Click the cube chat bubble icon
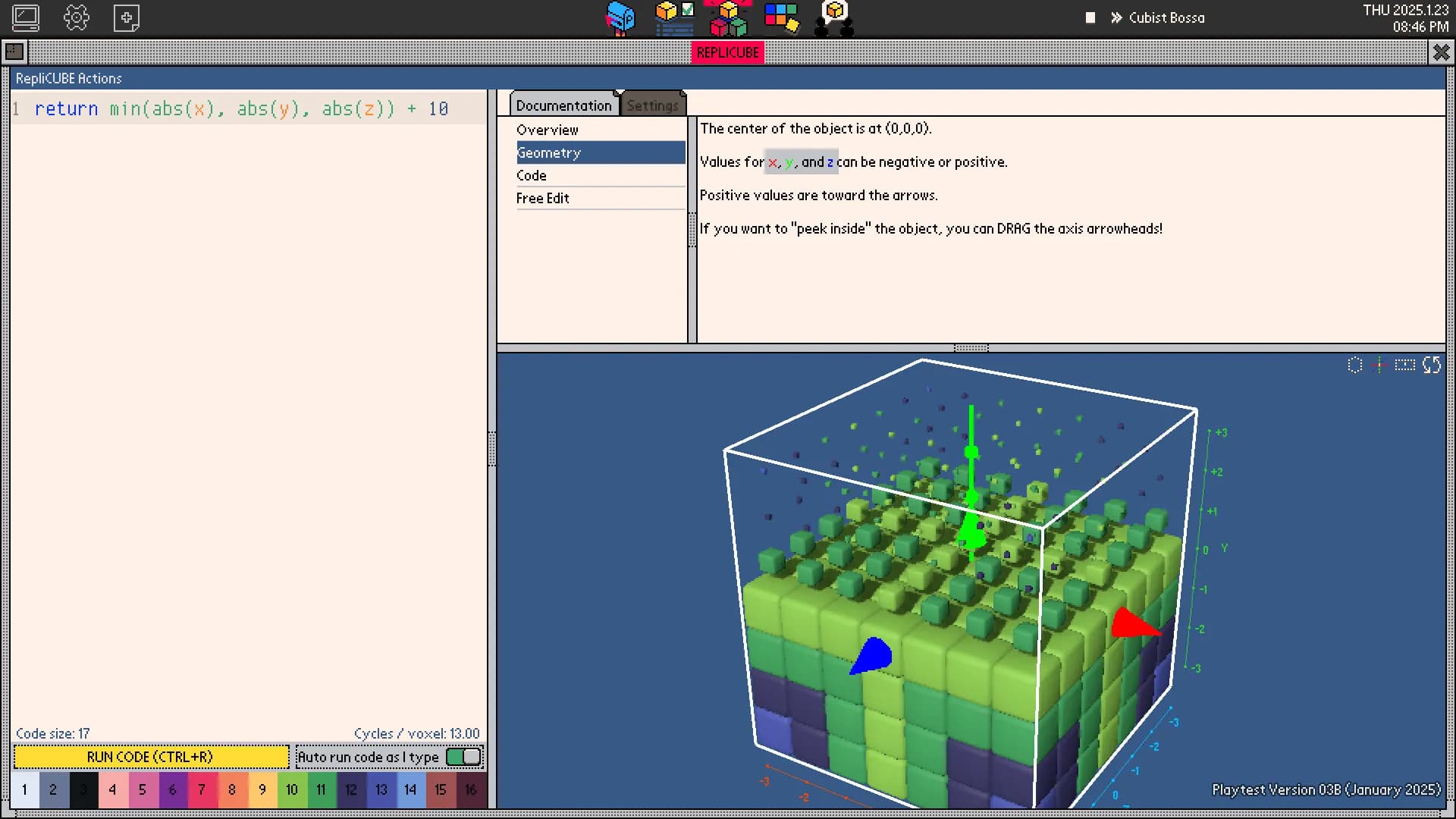The image size is (1456, 819). point(834,17)
